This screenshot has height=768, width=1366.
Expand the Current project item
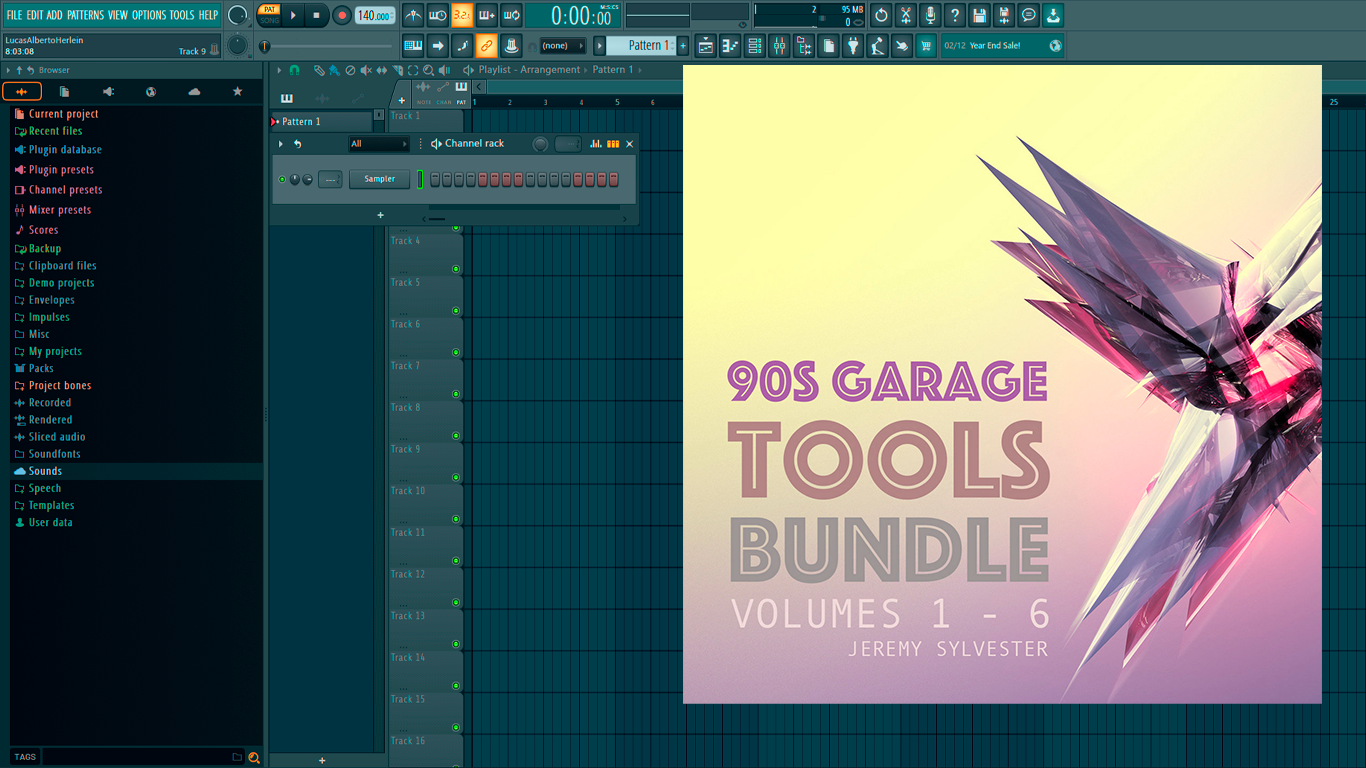[63, 114]
